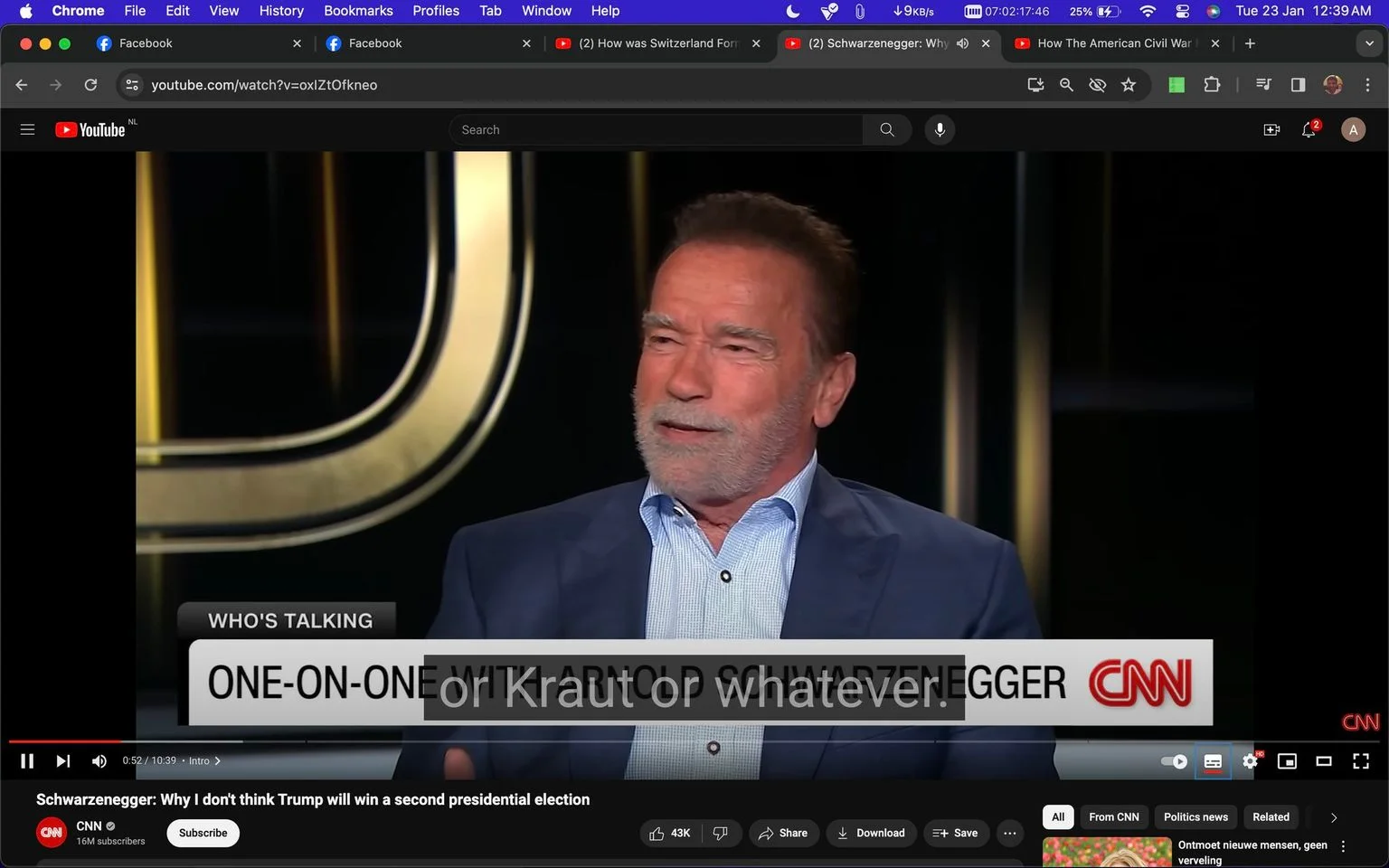The width and height of the screenshot is (1389, 868).
Task: Expand the Intro chapter list
Action: click(204, 761)
